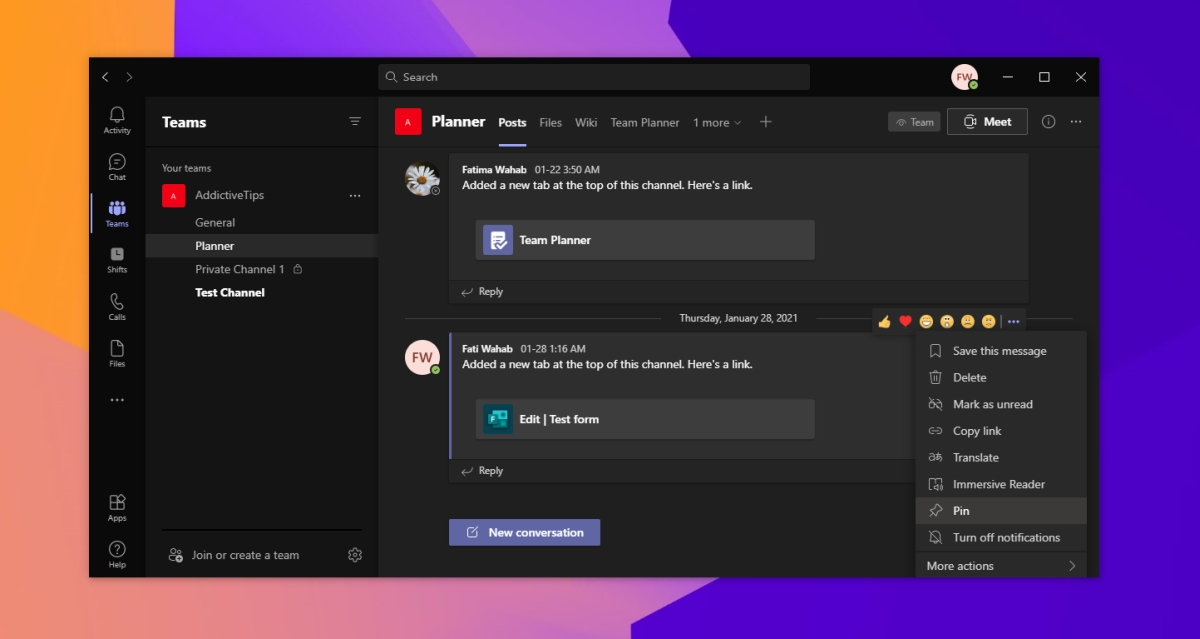Viewport: 1200px width, 639px height.
Task: React with the heart emoji
Action: [x=905, y=321]
